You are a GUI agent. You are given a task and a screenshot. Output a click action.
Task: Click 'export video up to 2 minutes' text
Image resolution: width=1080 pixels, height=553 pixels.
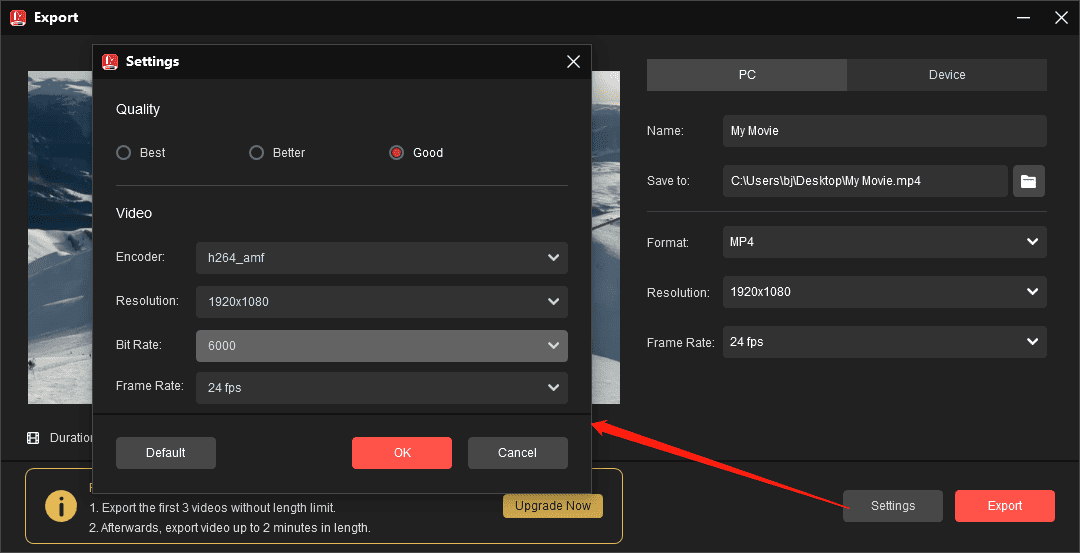tap(230, 528)
